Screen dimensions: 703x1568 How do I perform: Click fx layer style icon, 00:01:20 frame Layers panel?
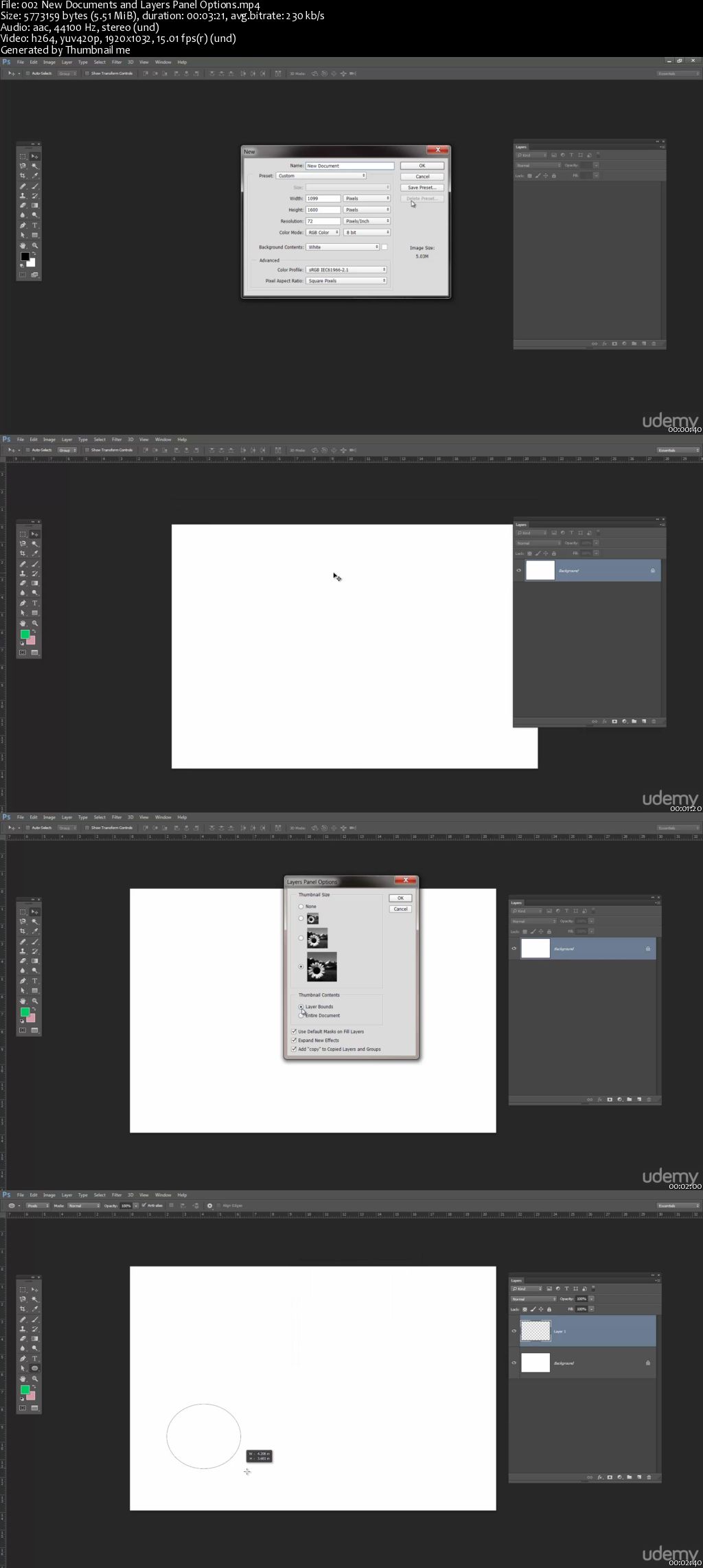click(604, 721)
